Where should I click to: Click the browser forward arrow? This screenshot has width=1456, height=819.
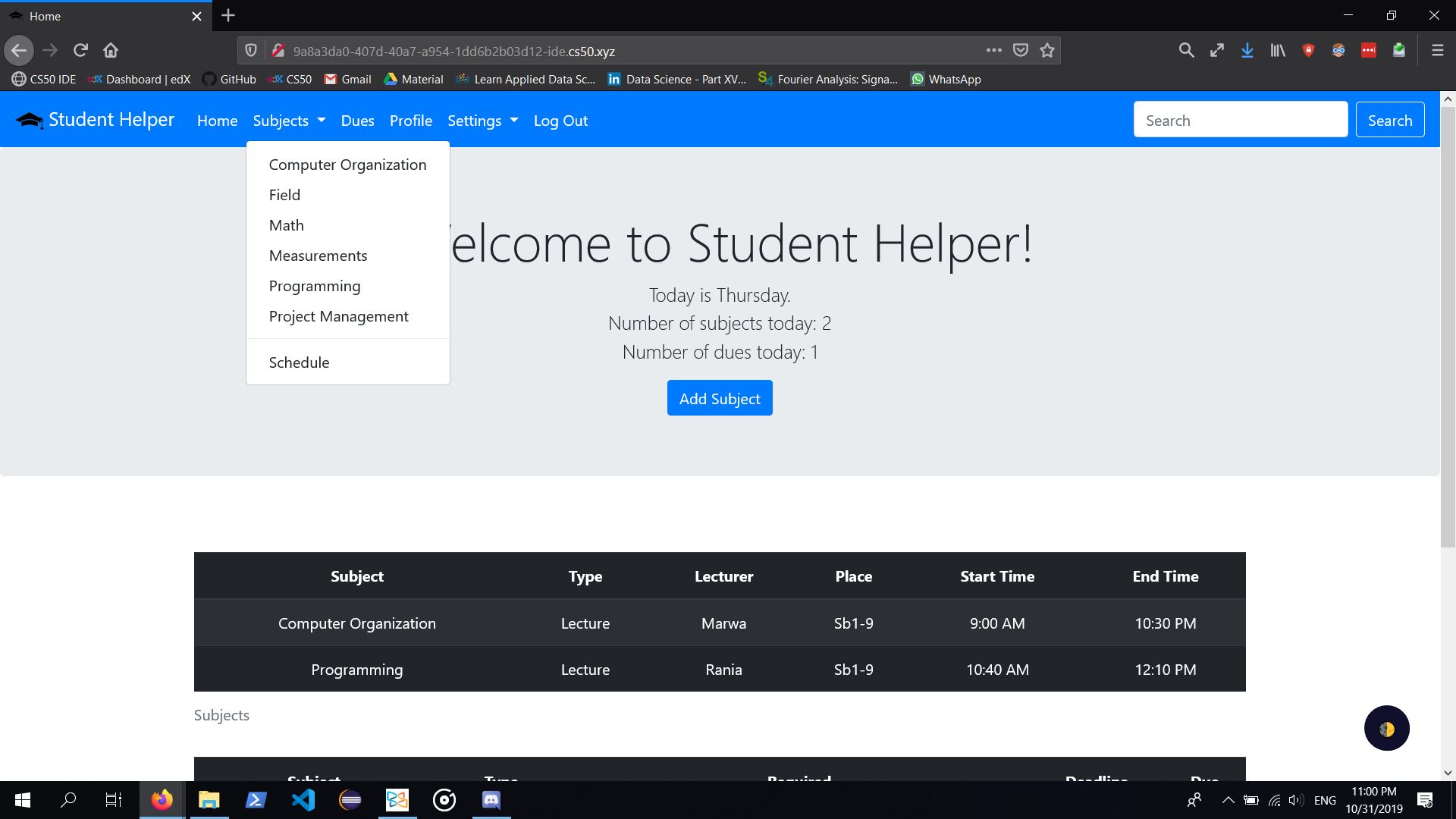pyautogui.click(x=50, y=51)
